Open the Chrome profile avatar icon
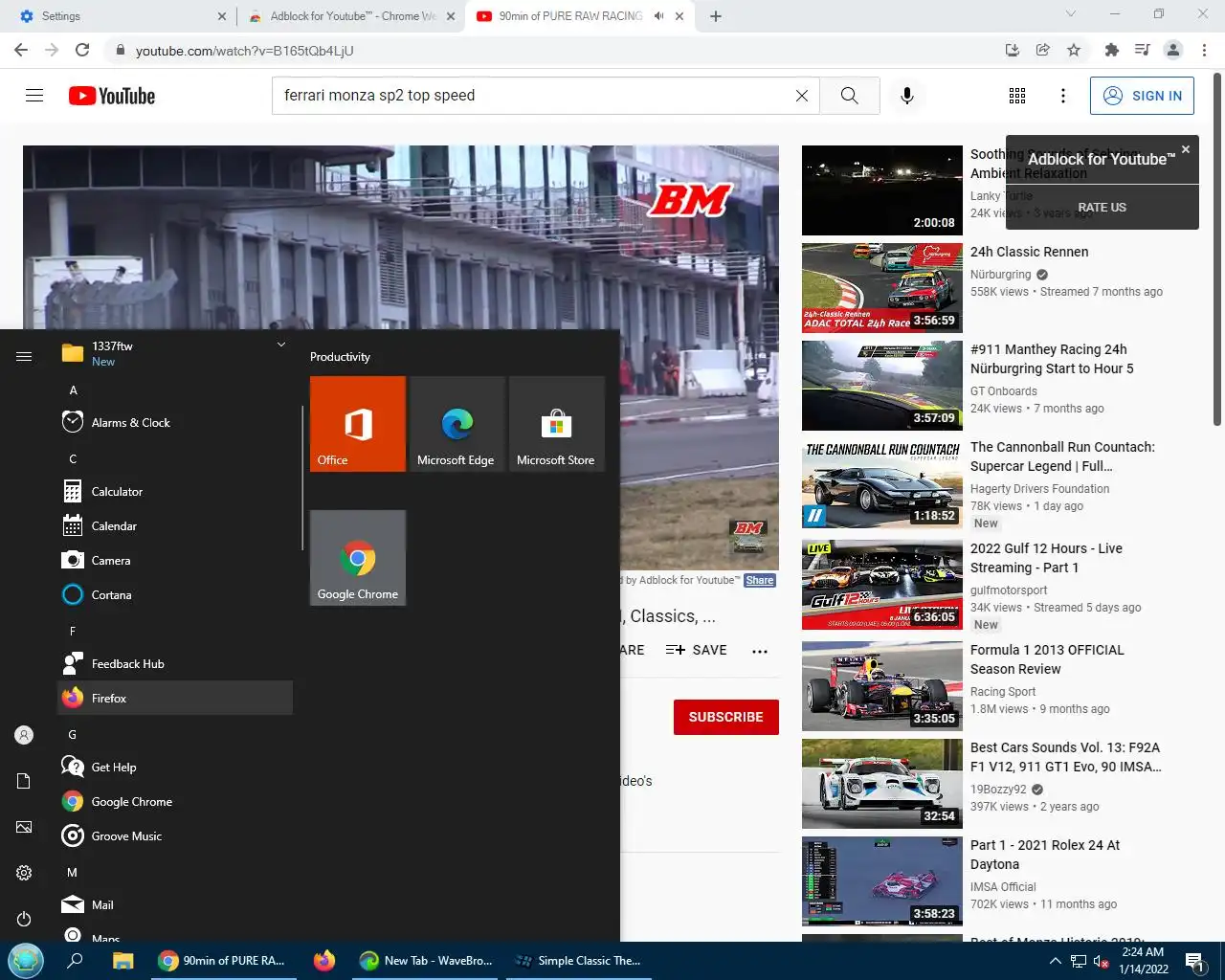1225x980 pixels. click(1173, 50)
